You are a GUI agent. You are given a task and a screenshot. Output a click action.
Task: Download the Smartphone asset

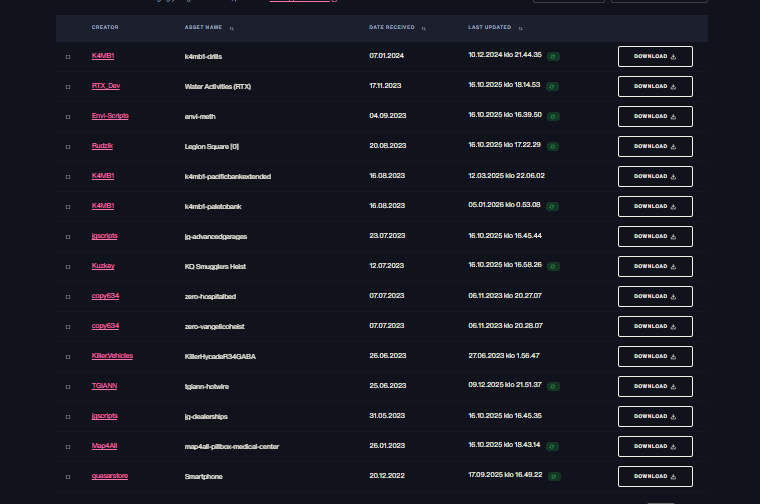click(x=655, y=477)
